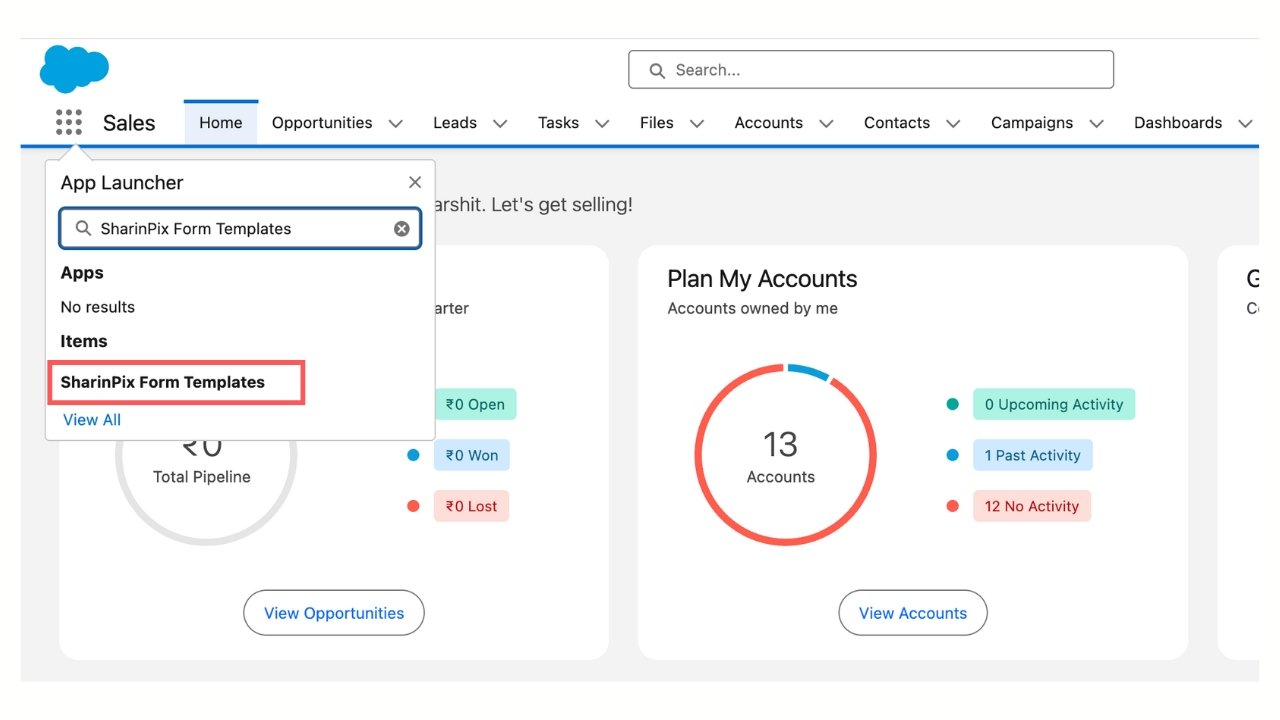Open the App Launcher dots icon
The width and height of the screenshot is (1280, 720).
69,123
